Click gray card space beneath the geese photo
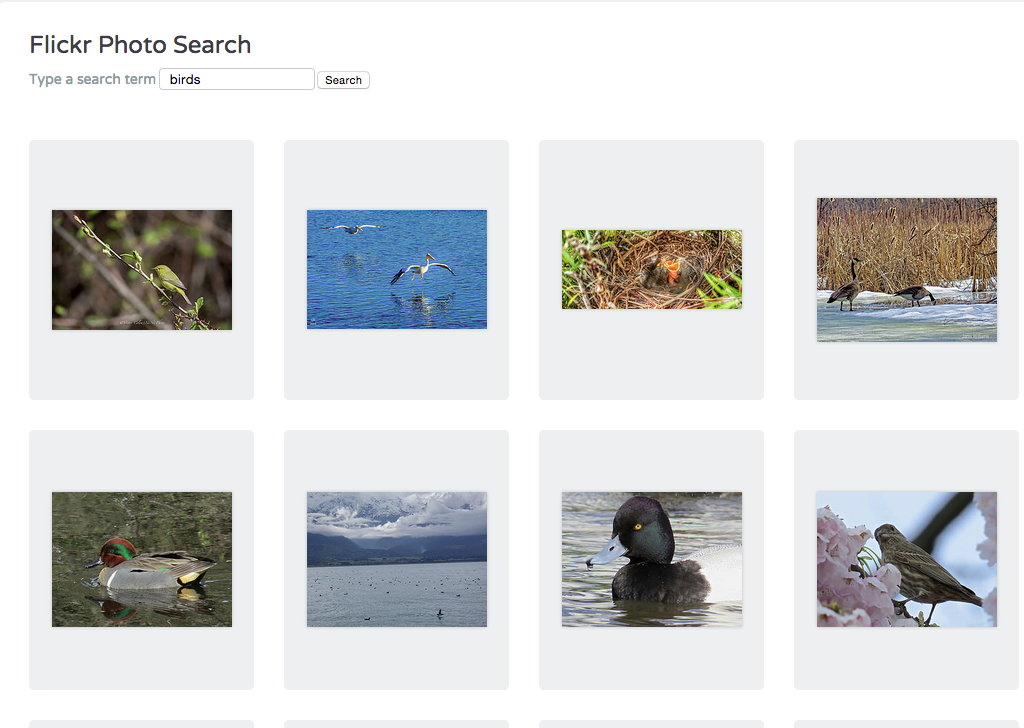 click(907, 371)
